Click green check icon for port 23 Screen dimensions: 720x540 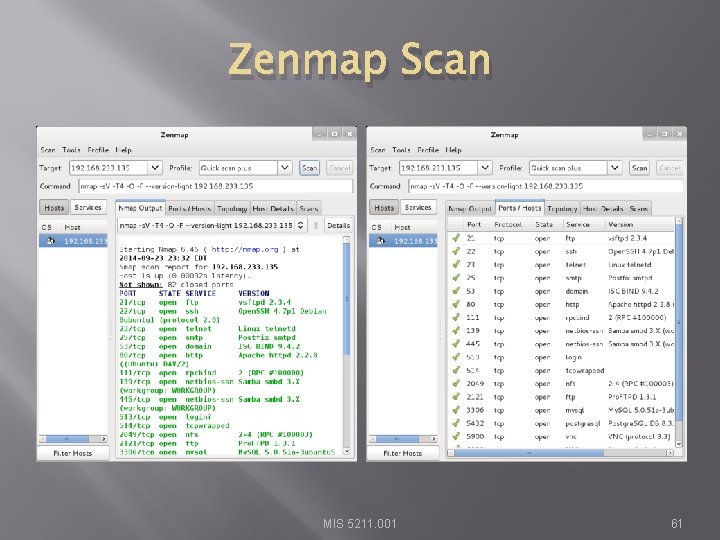(456, 264)
